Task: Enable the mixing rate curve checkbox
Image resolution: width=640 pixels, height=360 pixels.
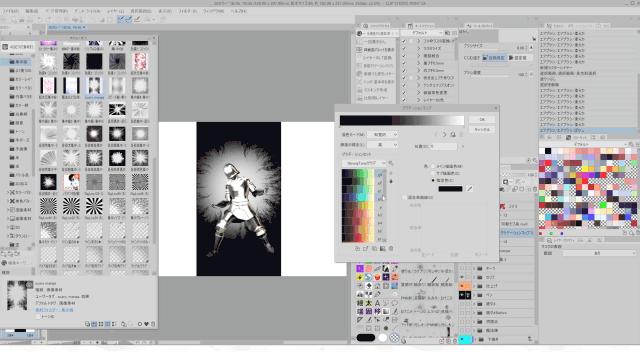Action: (404, 197)
